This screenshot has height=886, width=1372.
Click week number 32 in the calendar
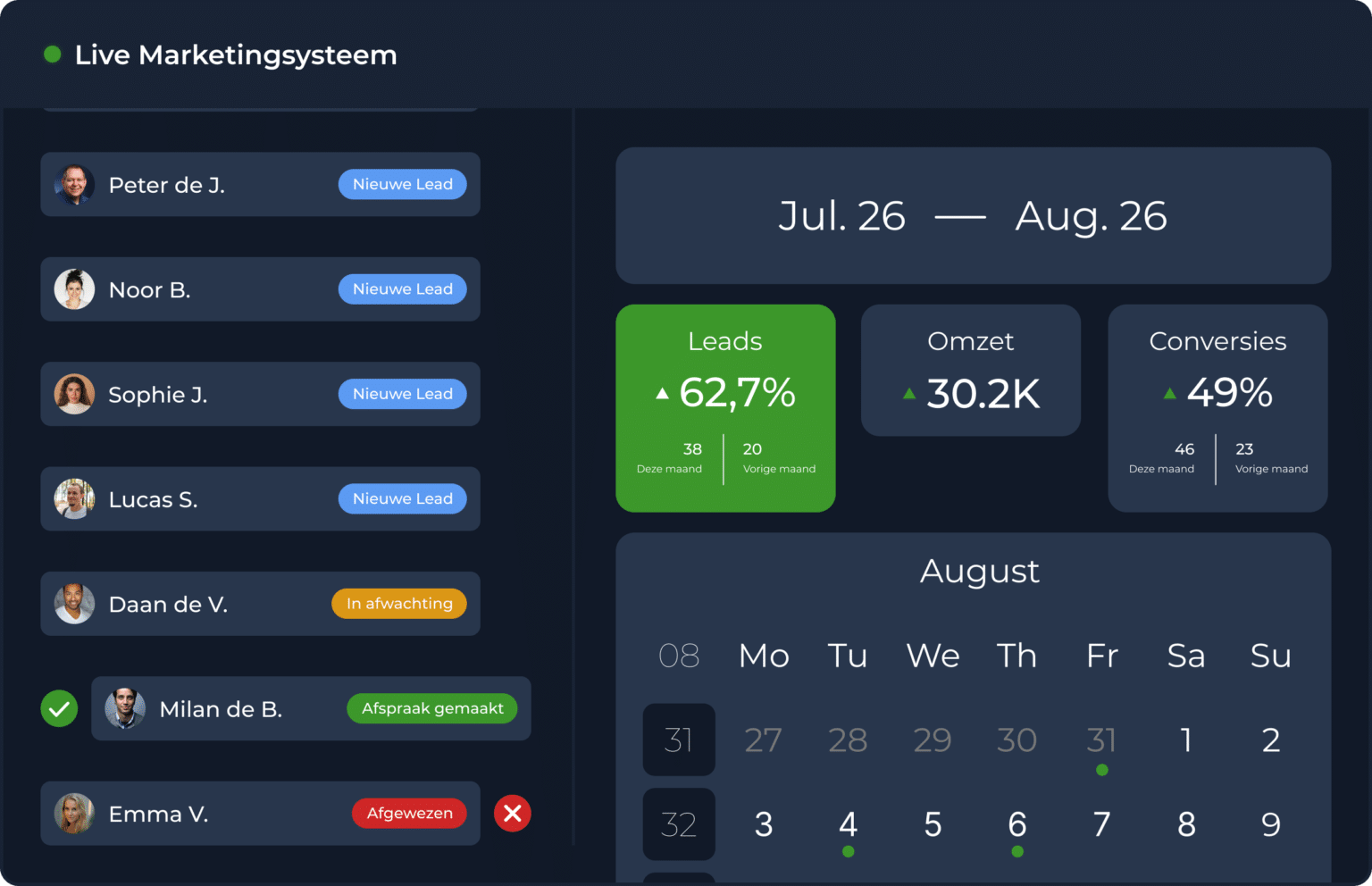click(x=679, y=824)
